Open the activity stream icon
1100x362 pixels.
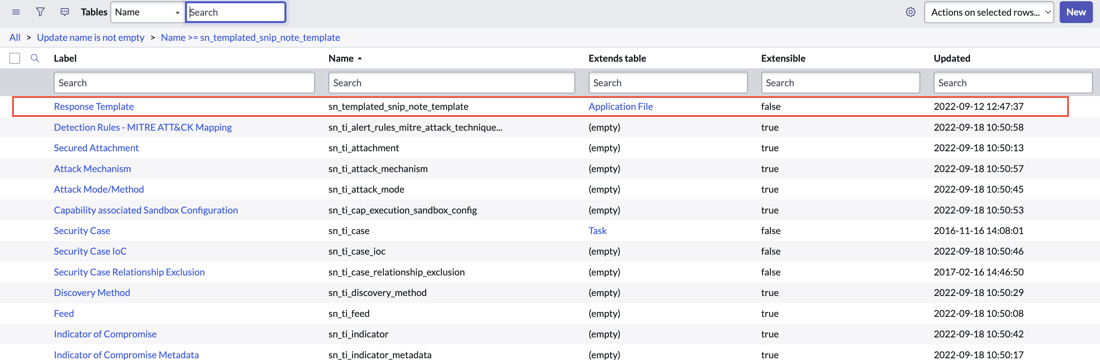[65, 12]
